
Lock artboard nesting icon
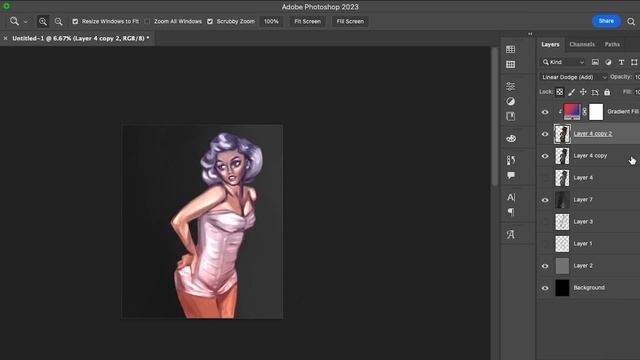click(595, 92)
